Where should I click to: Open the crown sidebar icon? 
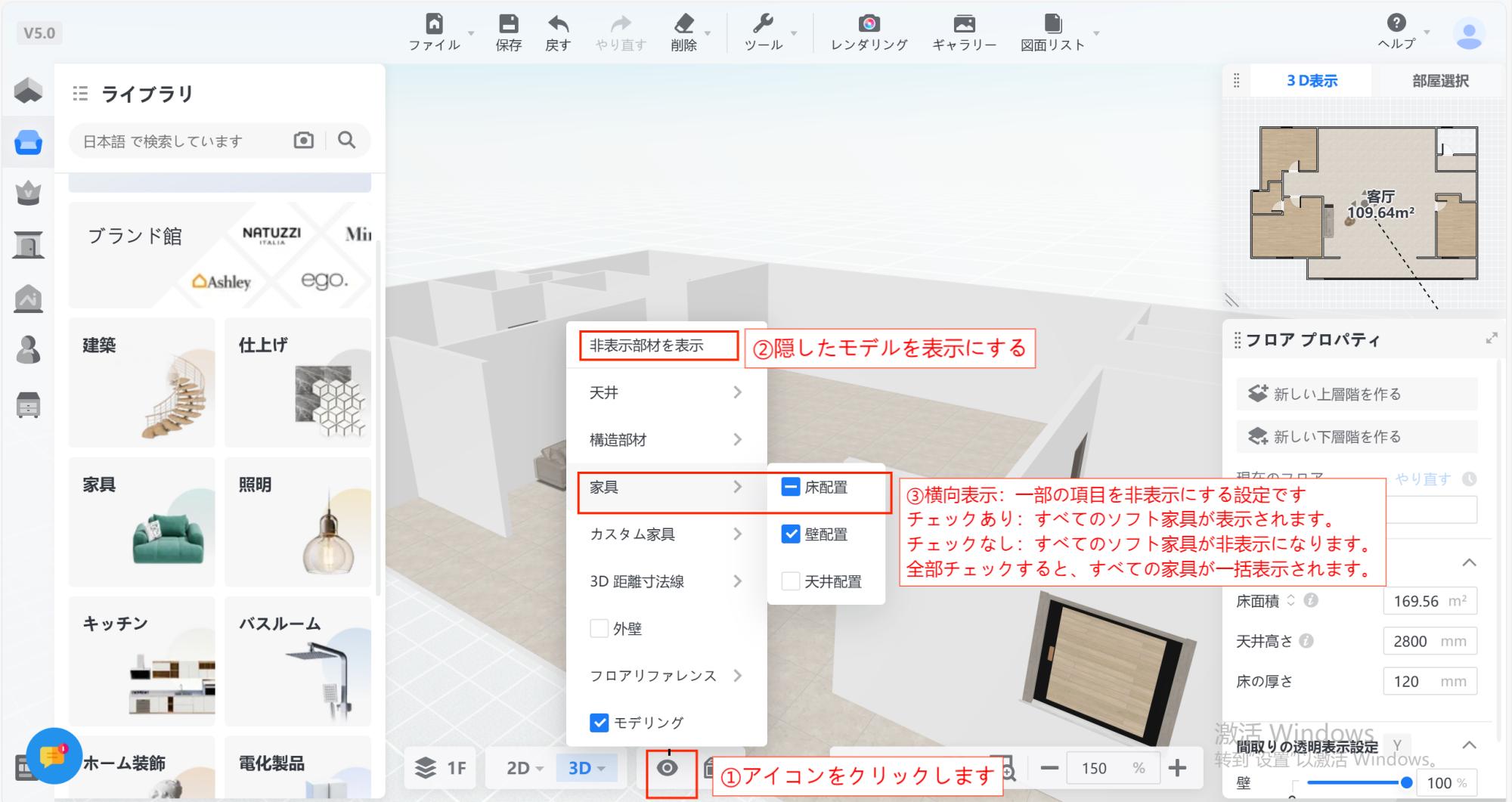[x=29, y=194]
